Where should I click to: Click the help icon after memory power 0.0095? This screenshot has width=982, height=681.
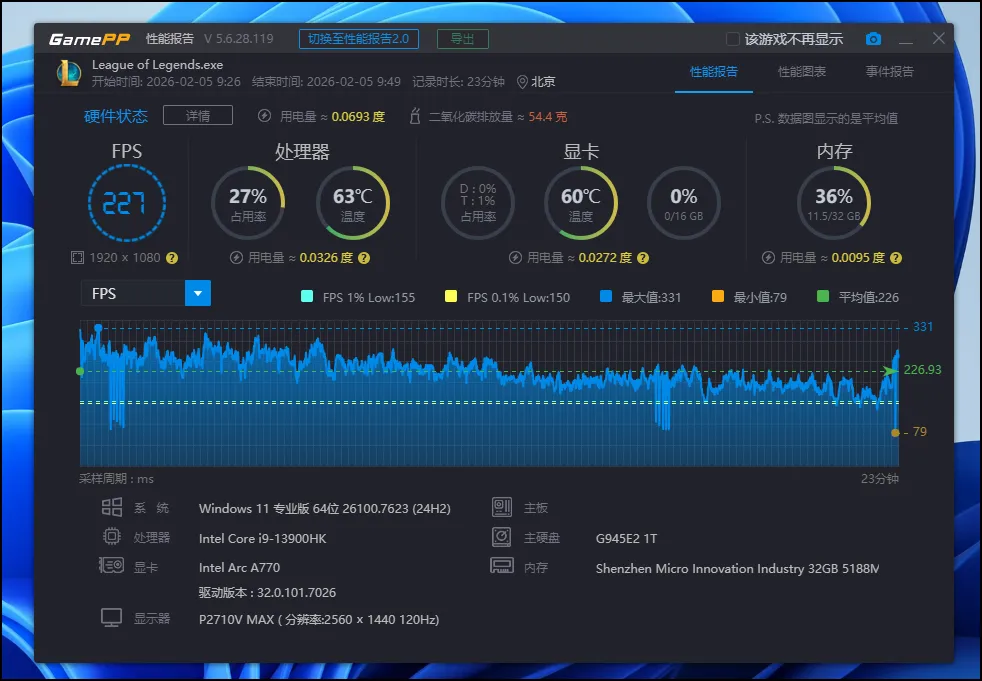click(x=896, y=257)
